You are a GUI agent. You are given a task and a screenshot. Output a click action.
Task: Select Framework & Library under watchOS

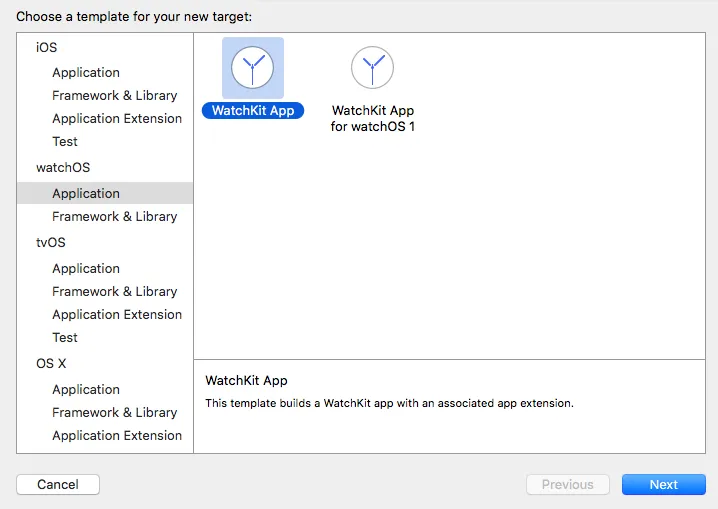pos(114,216)
